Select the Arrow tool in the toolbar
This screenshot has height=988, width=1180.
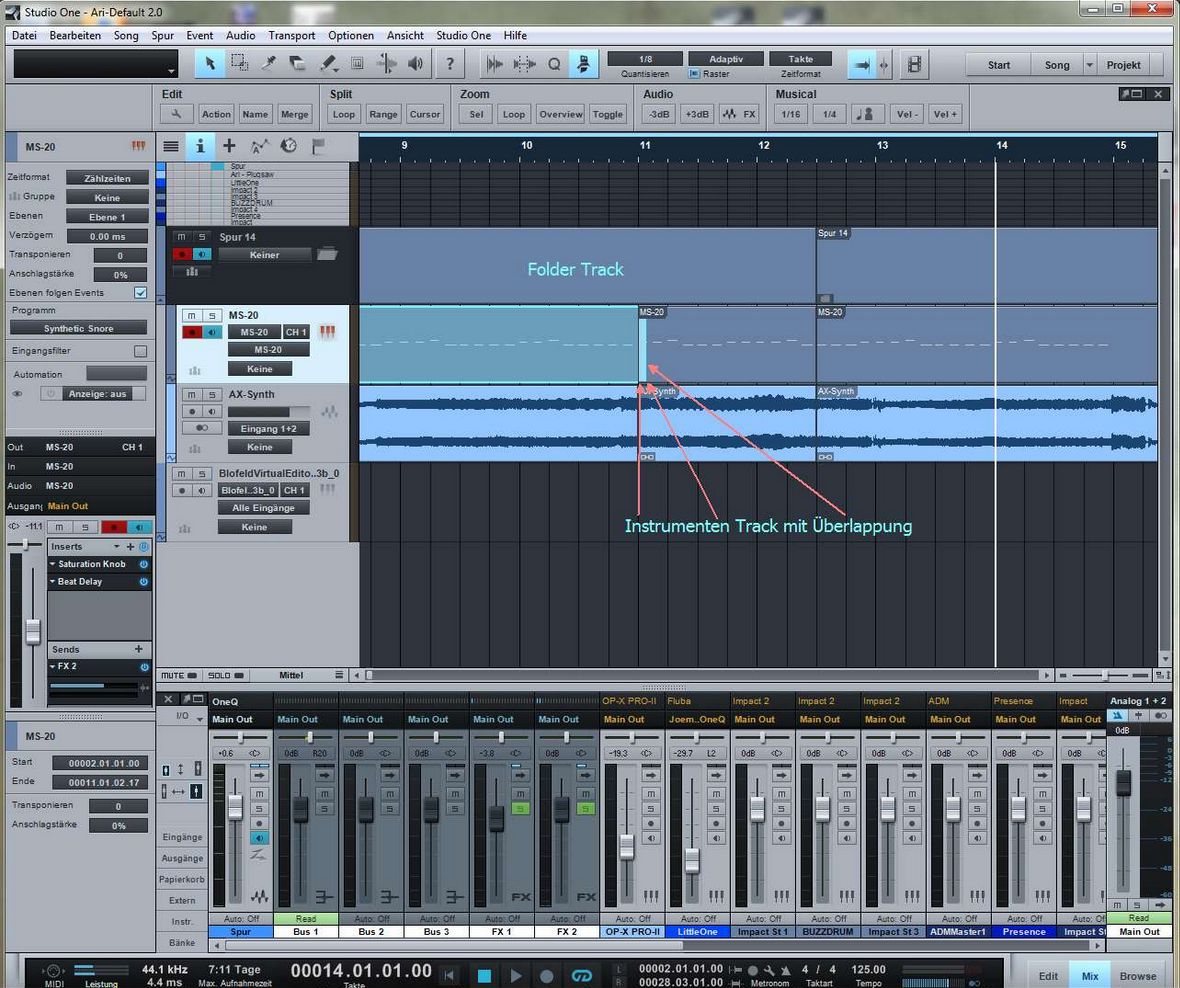[210, 64]
